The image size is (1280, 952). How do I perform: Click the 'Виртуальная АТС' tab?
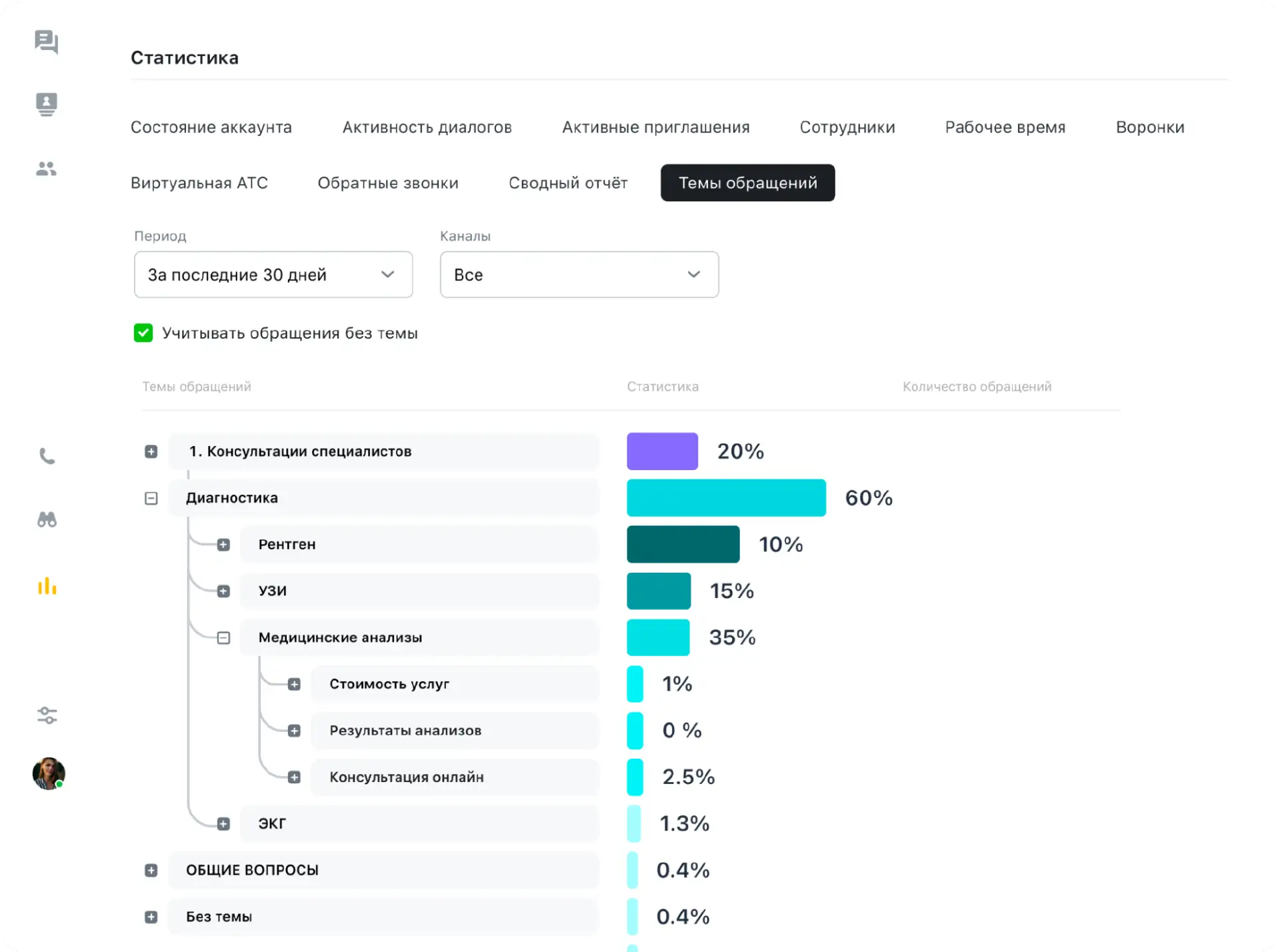(199, 183)
